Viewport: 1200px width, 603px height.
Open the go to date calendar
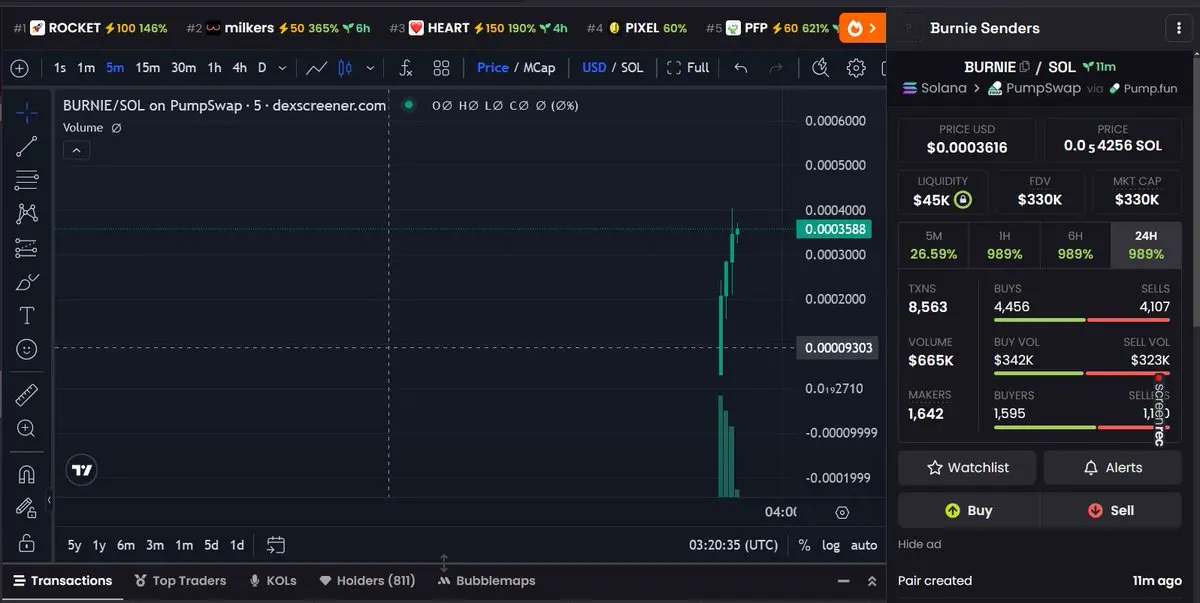276,545
